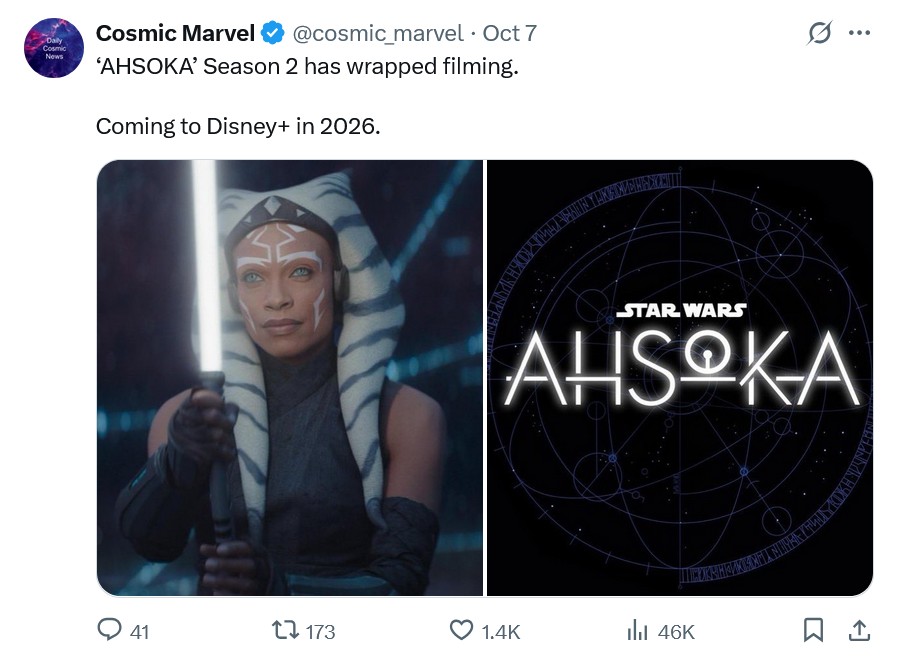The width and height of the screenshot is (897, 663).
Task: Open the three-dot more options menu
Action: (859, 33)
